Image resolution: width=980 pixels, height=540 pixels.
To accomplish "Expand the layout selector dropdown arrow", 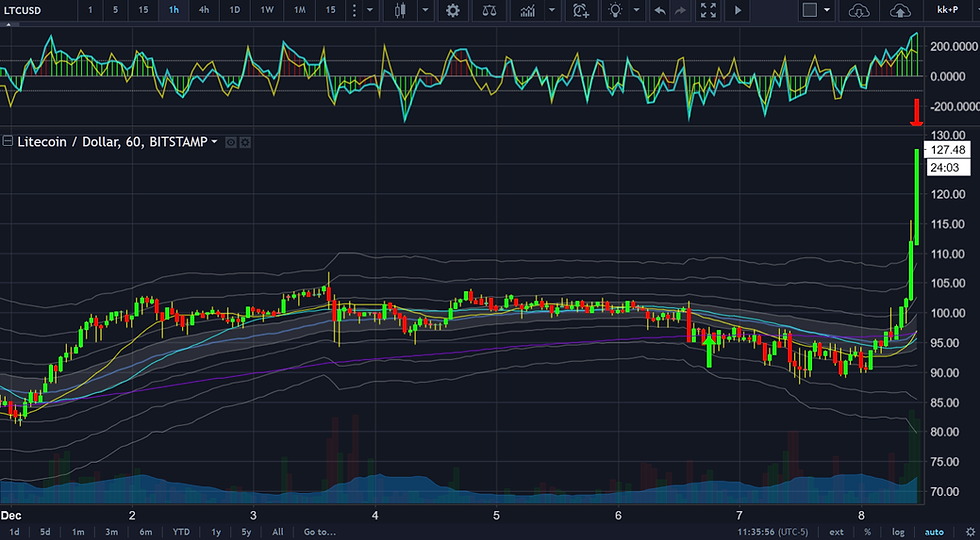I will click(828, 10).
